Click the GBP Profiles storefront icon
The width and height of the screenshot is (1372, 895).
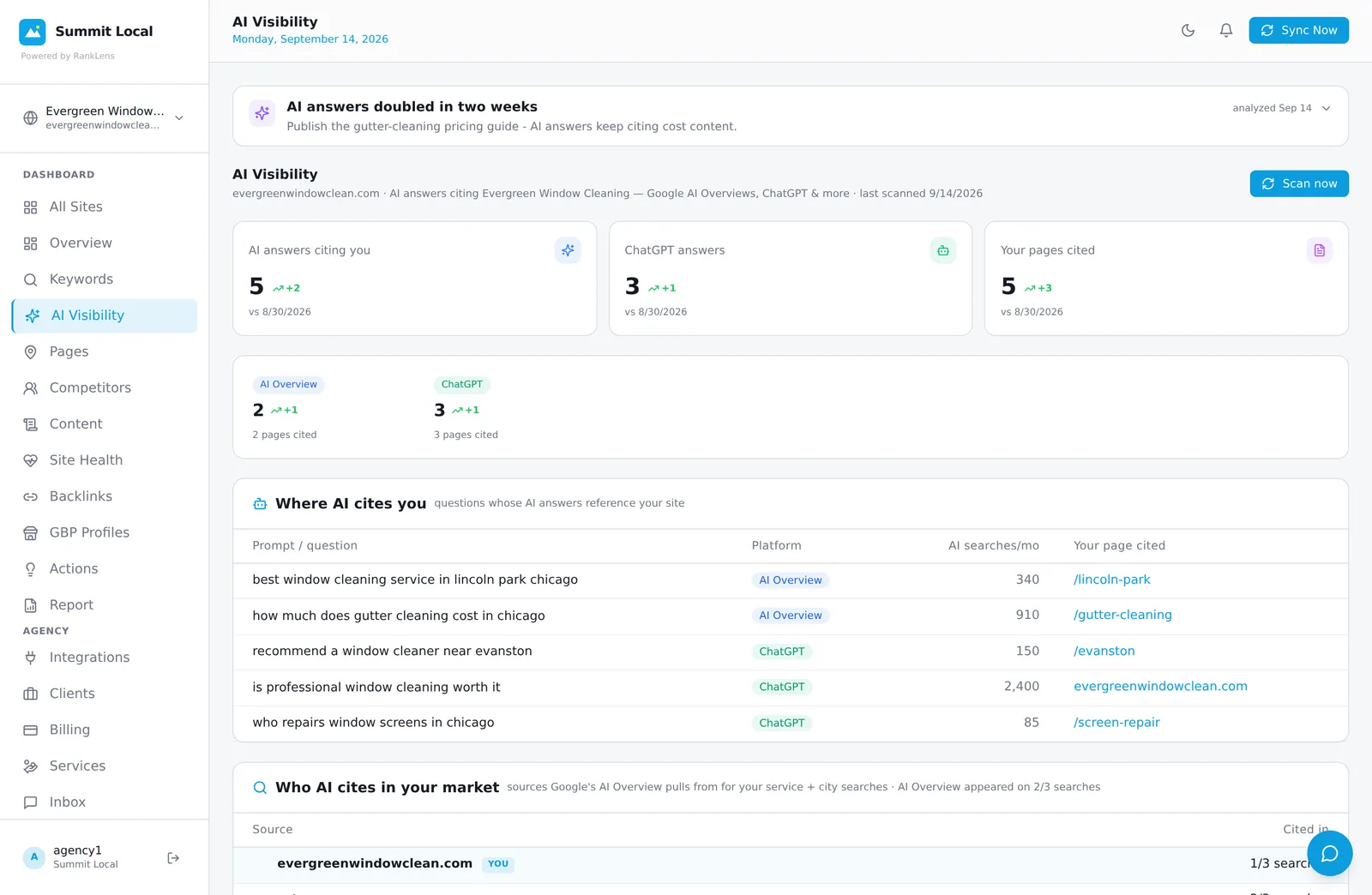31,532
